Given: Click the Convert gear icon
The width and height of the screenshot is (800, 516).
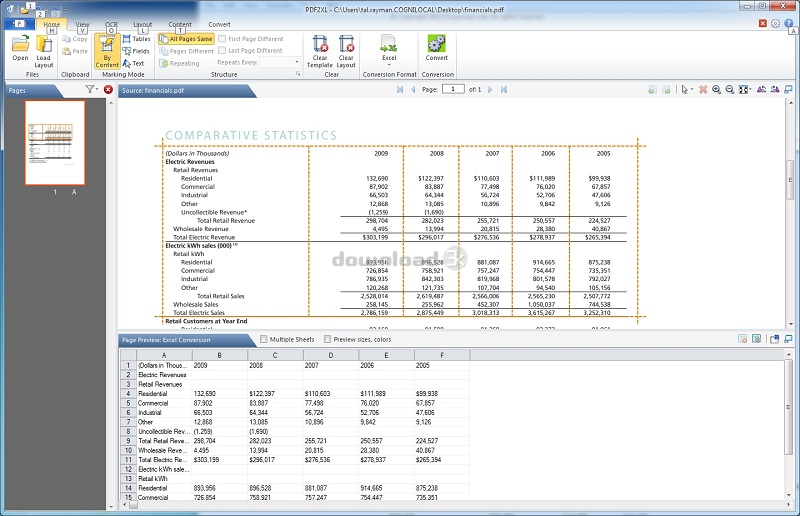Looking at the screenshot, I should click(436, 43).
